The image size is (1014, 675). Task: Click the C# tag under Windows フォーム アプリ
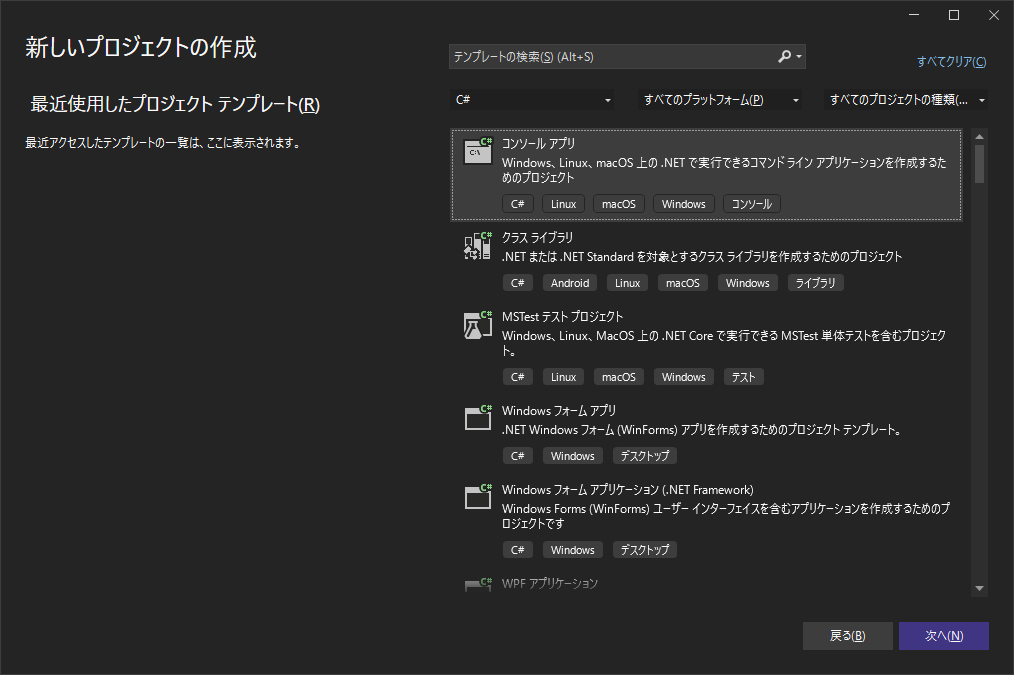pos(517,456)
